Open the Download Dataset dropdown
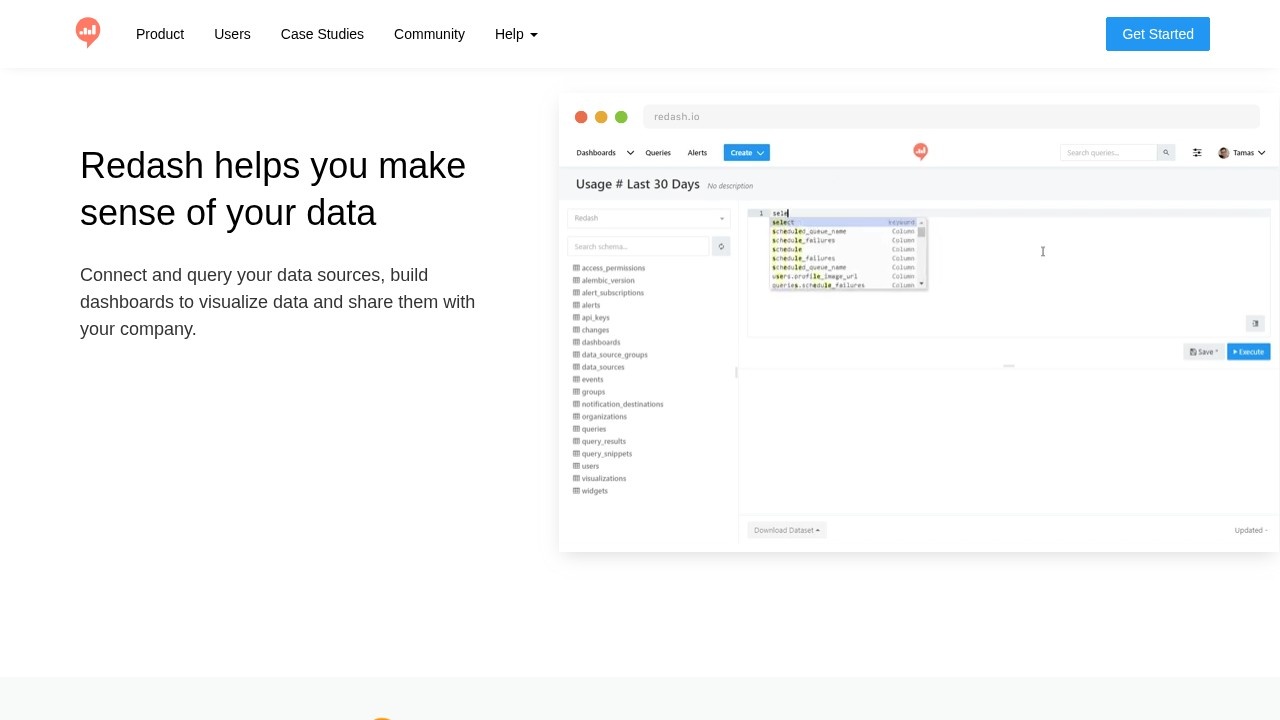1280x720 pixels. 787,530
